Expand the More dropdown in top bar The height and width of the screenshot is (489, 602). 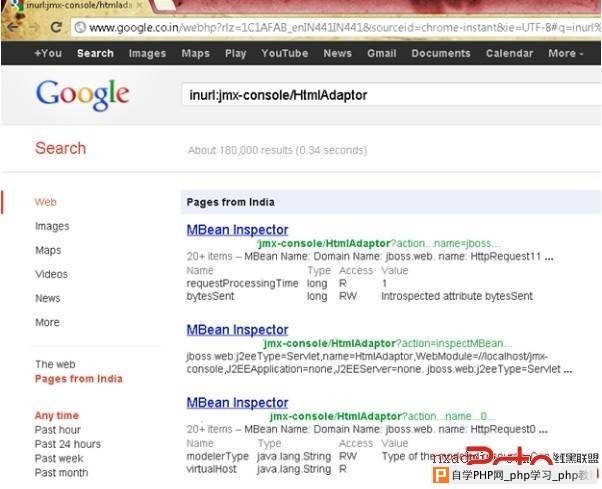(566, 53)
